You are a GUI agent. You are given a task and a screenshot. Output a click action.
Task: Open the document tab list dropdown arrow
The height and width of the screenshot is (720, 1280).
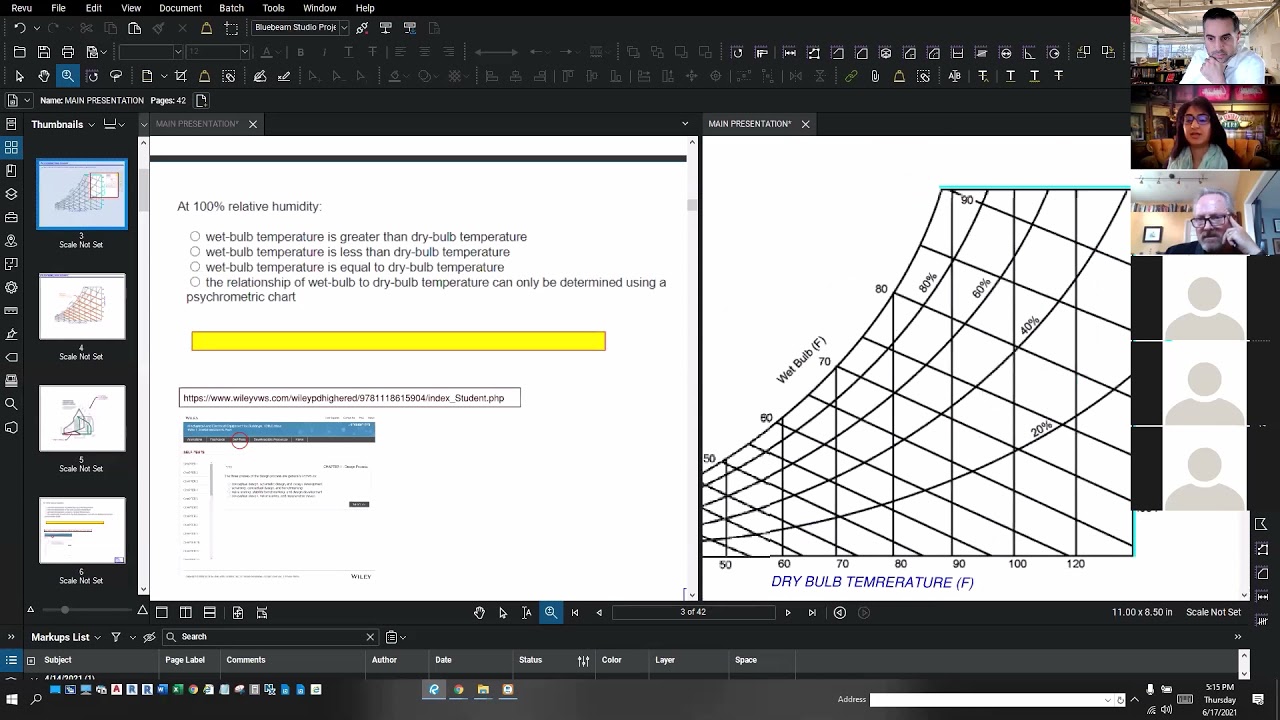point(685,124)
